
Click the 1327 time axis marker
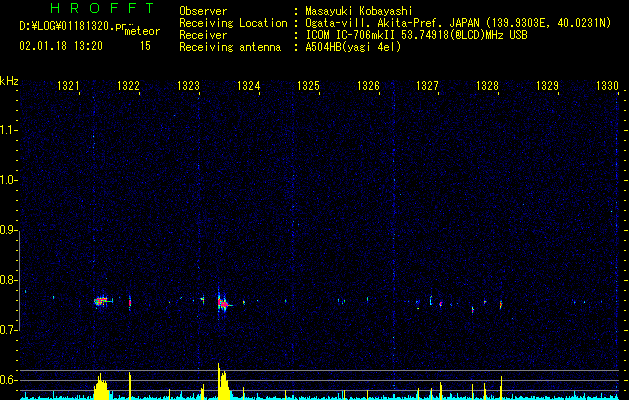pos(428,85)
